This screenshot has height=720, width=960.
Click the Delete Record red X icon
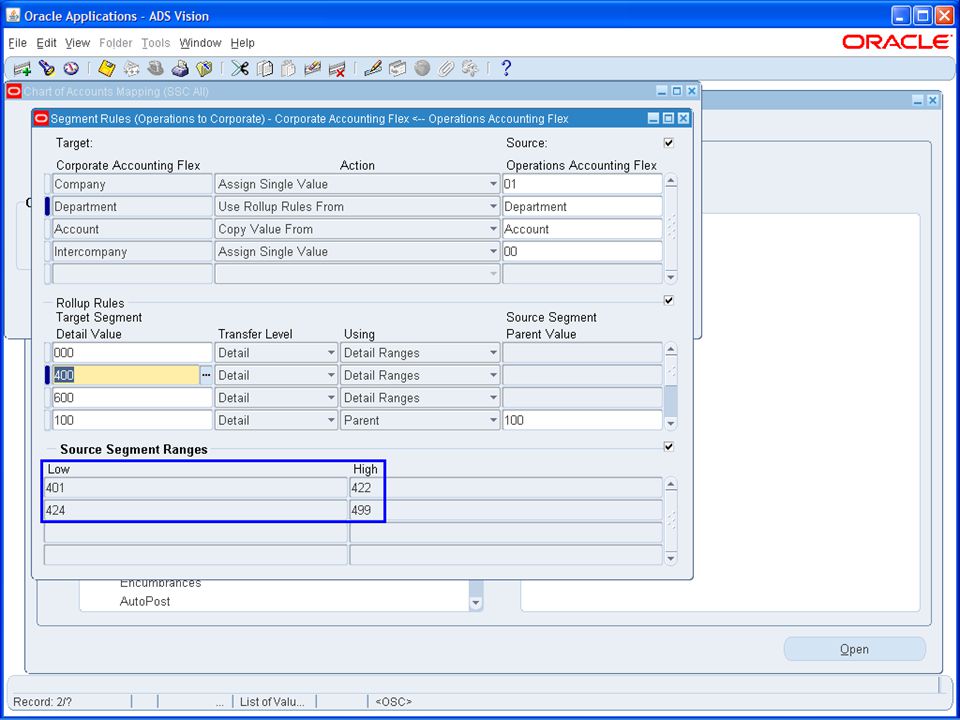337,68
